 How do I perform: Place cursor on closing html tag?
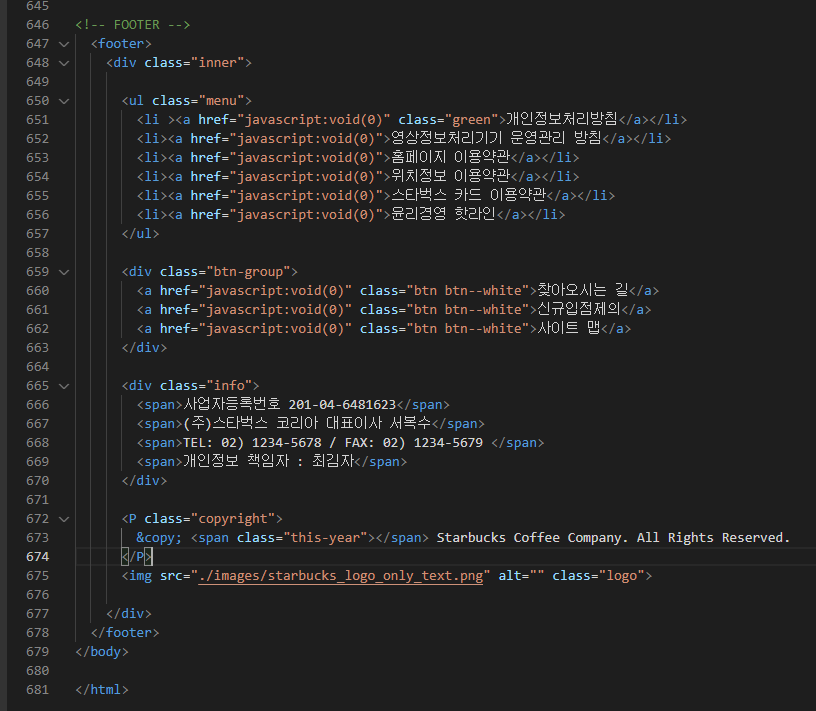pos(102,690)
